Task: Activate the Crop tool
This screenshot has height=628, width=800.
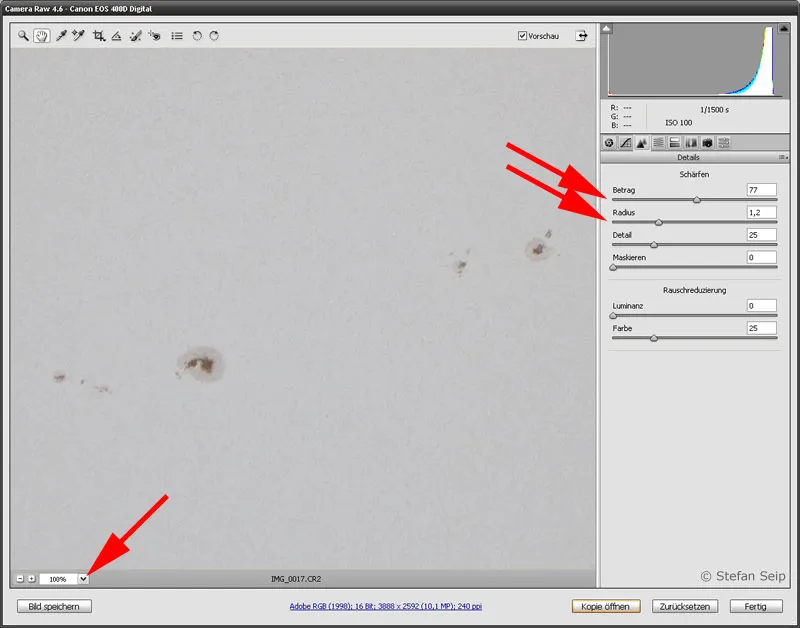Action: pyautogui.click(x=99, y=36)
